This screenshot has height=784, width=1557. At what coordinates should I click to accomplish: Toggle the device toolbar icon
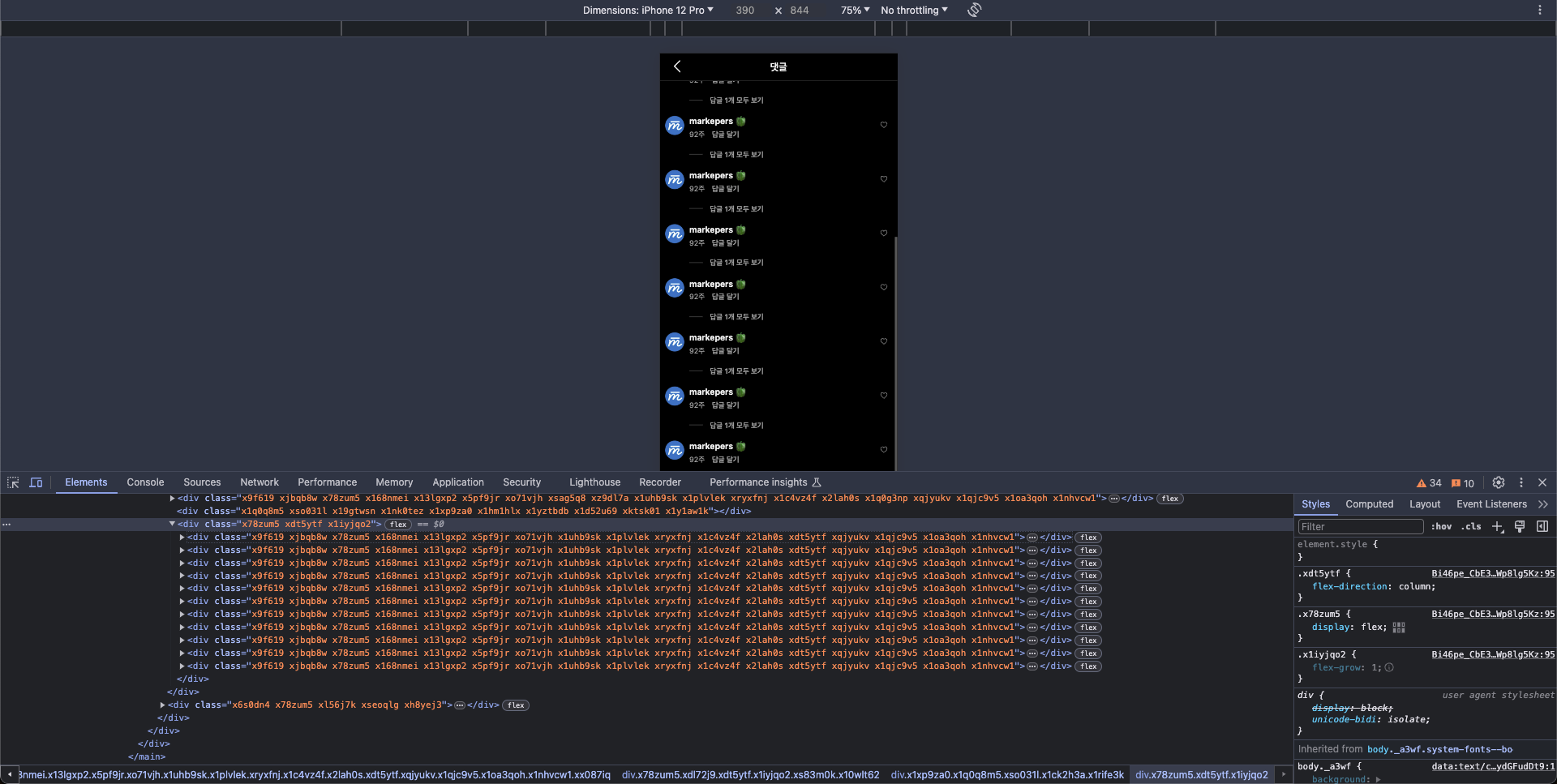[x=36, y=482]
